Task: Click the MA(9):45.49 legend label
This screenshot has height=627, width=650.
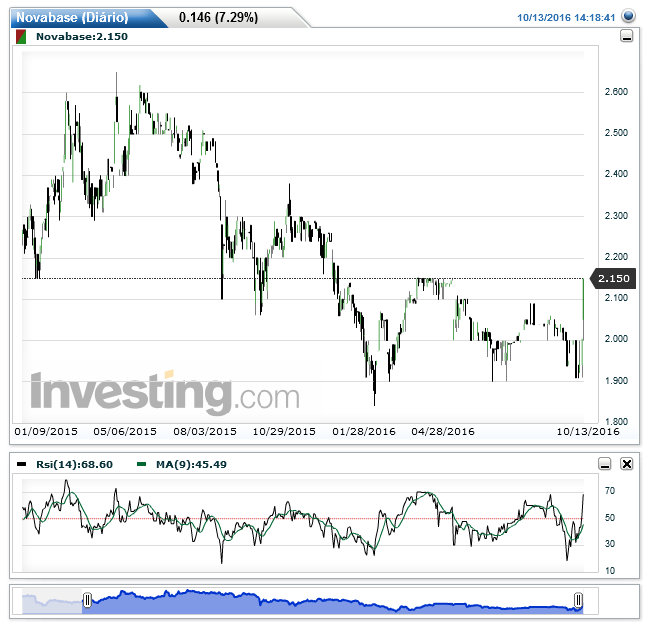Action: click(x=191, y=464)
